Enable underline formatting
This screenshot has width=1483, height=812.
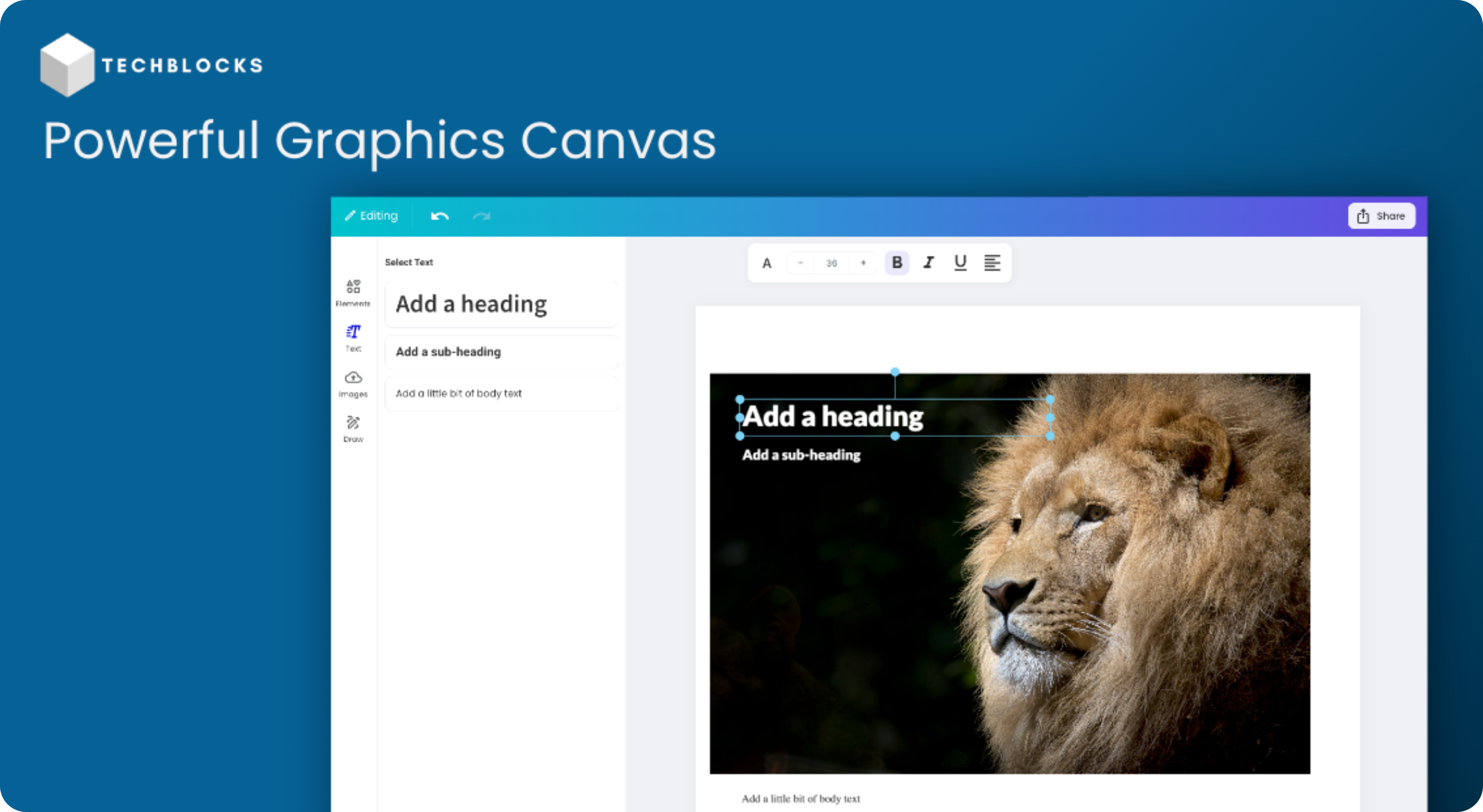pyautogui.click(x=960, y=263)
